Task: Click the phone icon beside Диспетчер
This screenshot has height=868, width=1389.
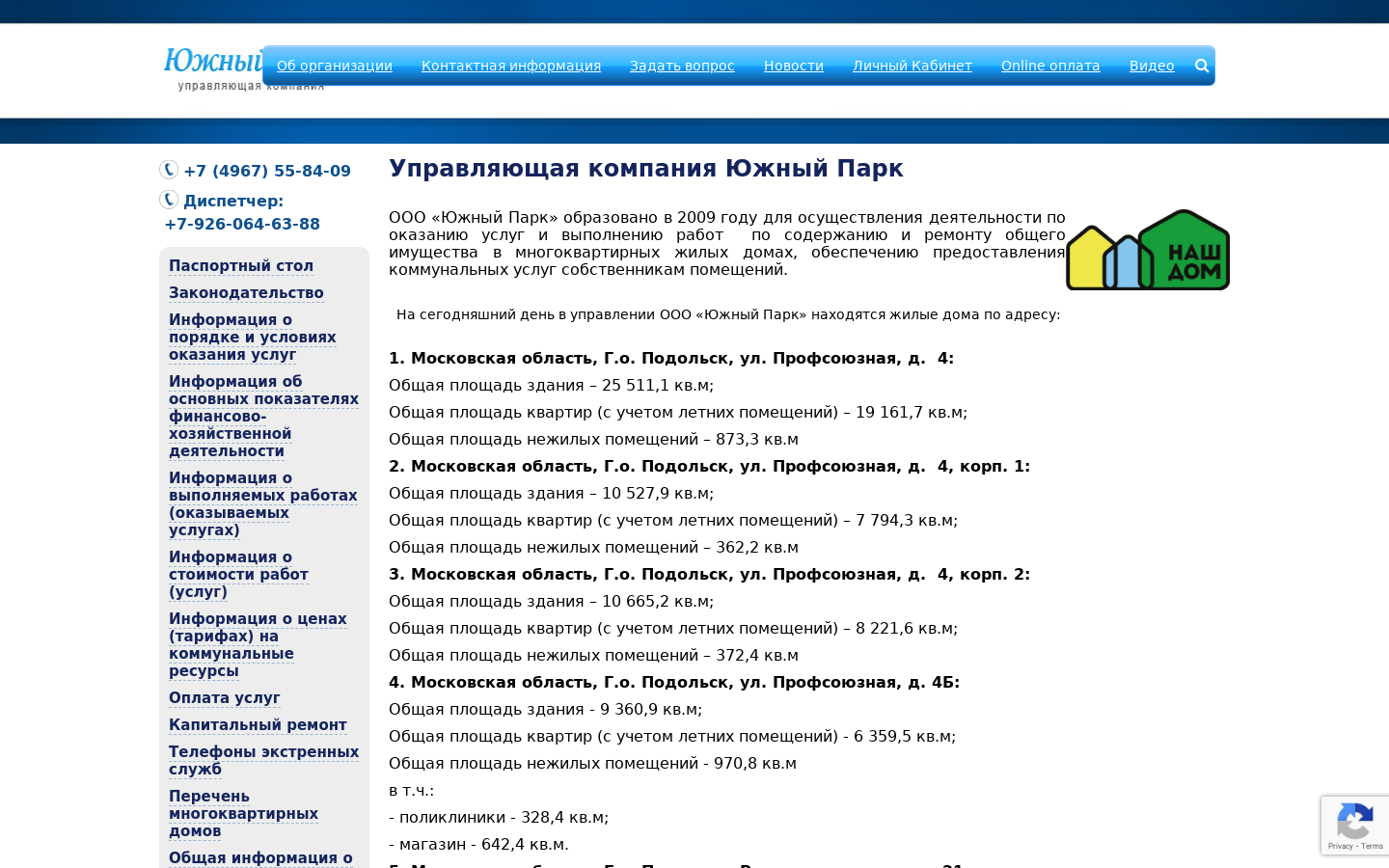Action: (x=169, y=200)
